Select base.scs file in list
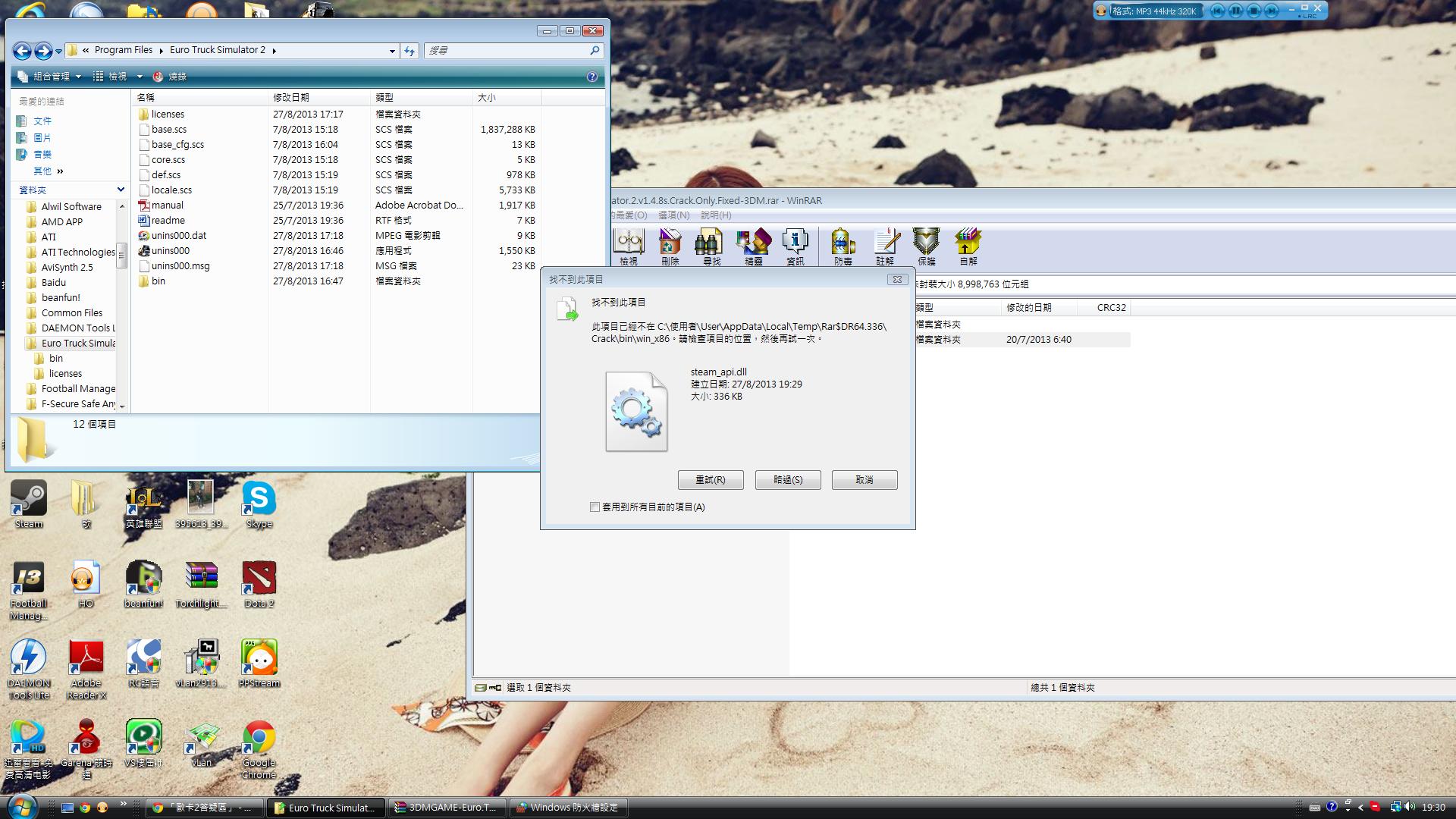Image resolution: width=1456 pixels, height=819 pixels. pos(169,130)
